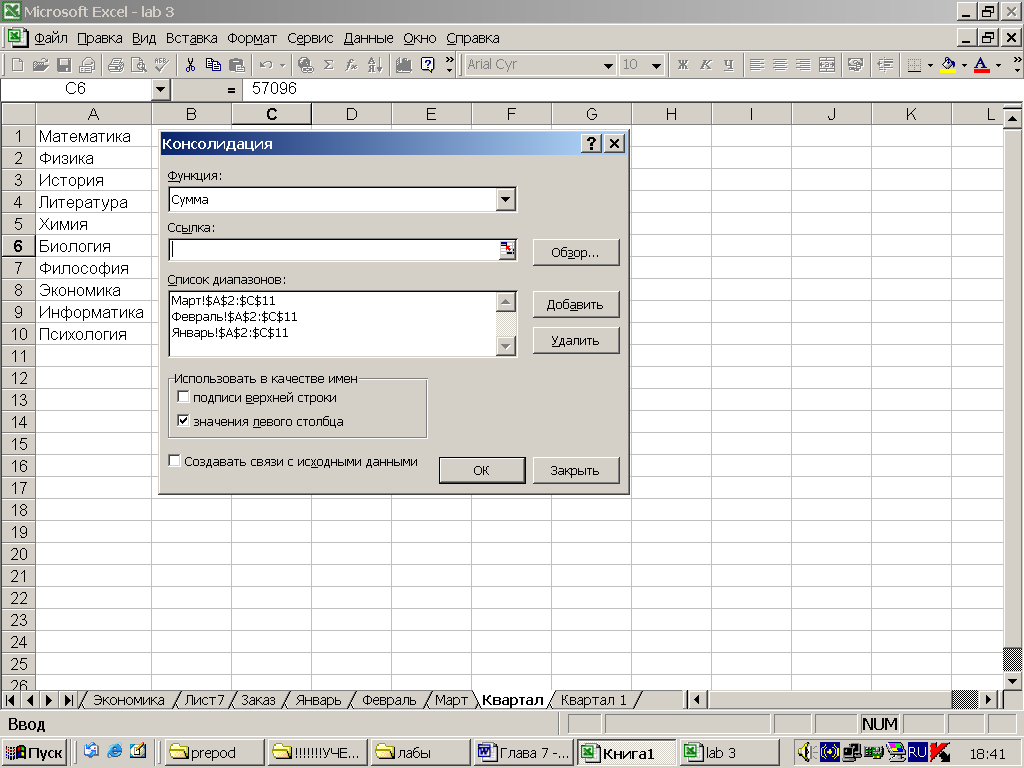The width and height of the screenshot is (1024, 768).
Task: Confirm consolidation with the OK button
Action: point(482,470)
